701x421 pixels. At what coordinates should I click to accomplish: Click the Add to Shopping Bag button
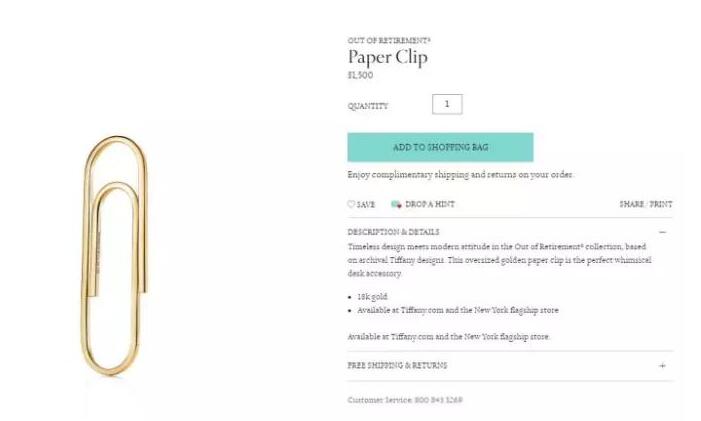pos(440,147)
